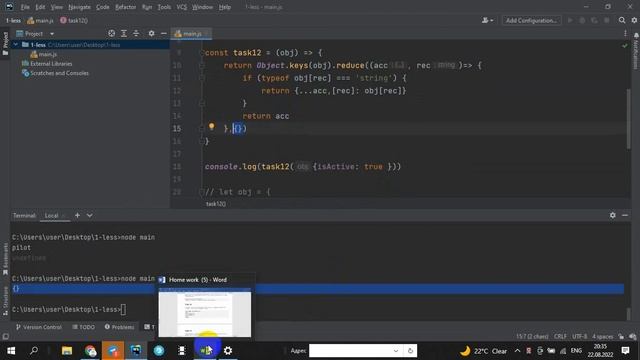Open the Tools menu
The image size is (640, 360).
164,7
